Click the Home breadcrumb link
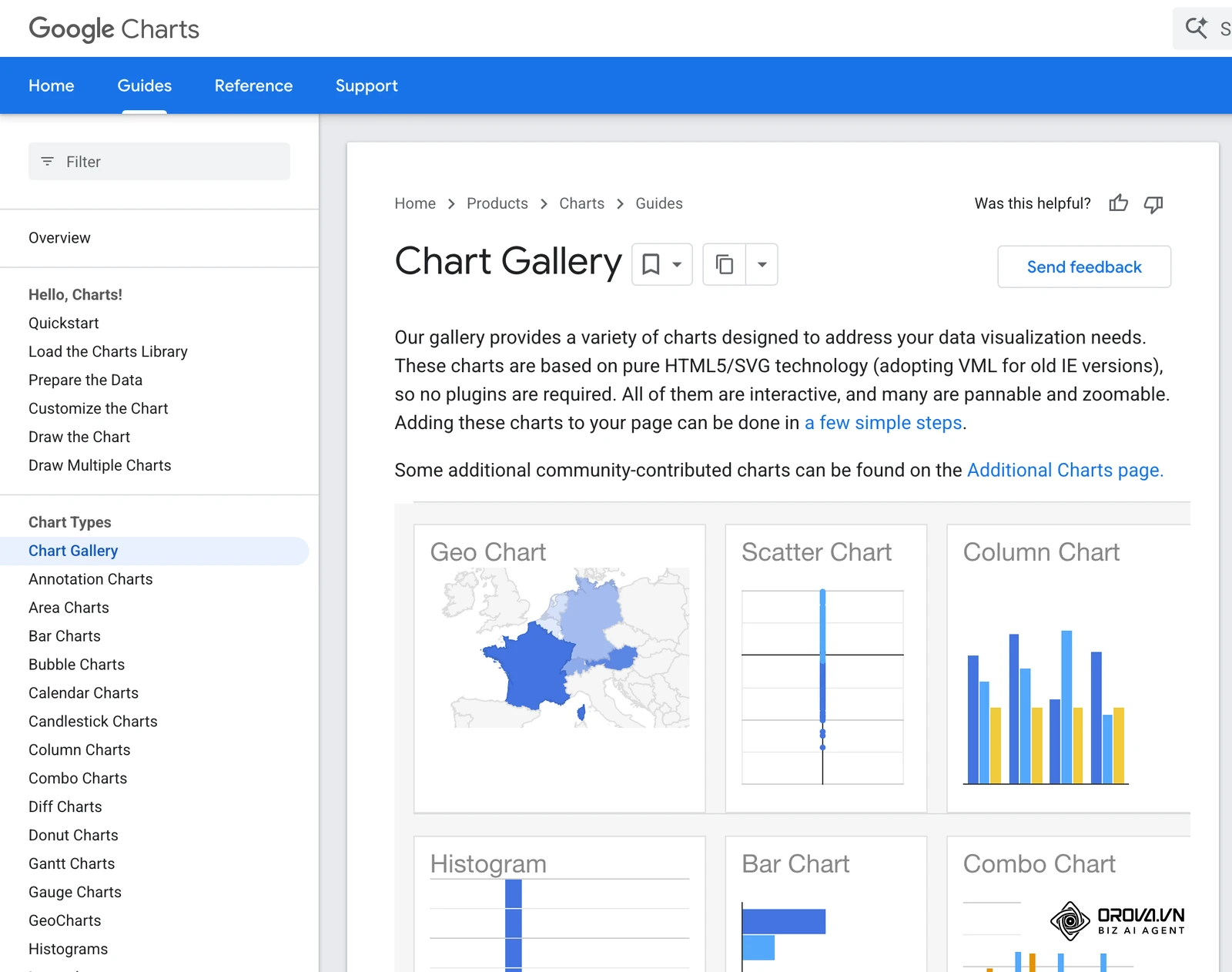This screenshot has width=1232, height=972. [415, 203]
